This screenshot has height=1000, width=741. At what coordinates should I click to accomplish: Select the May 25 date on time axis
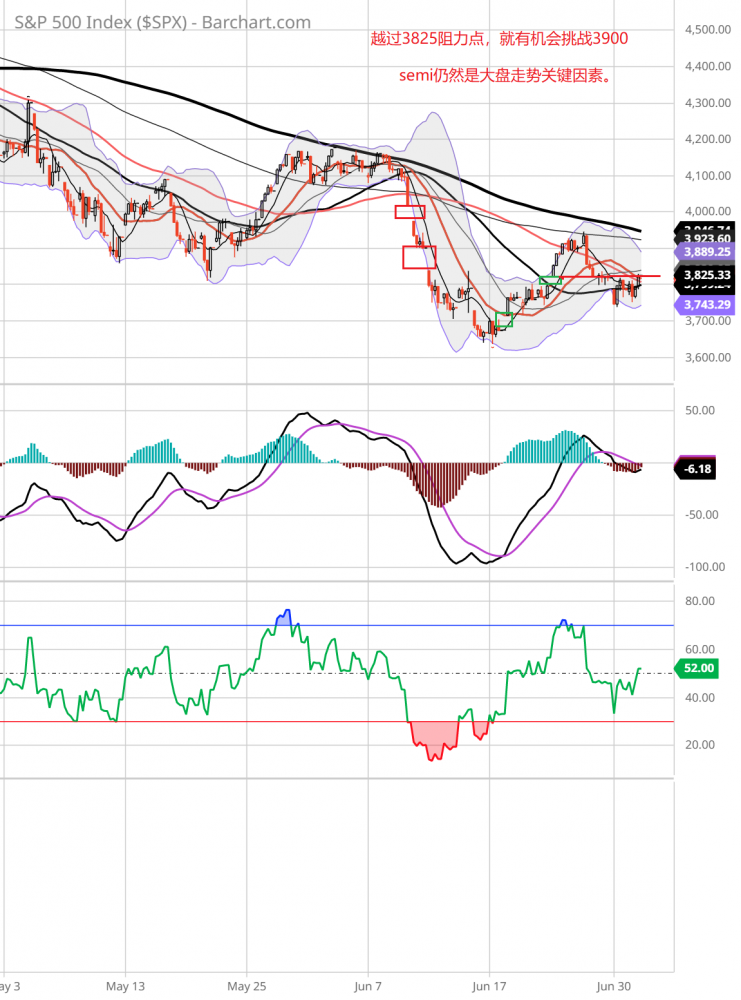point(246,985)
